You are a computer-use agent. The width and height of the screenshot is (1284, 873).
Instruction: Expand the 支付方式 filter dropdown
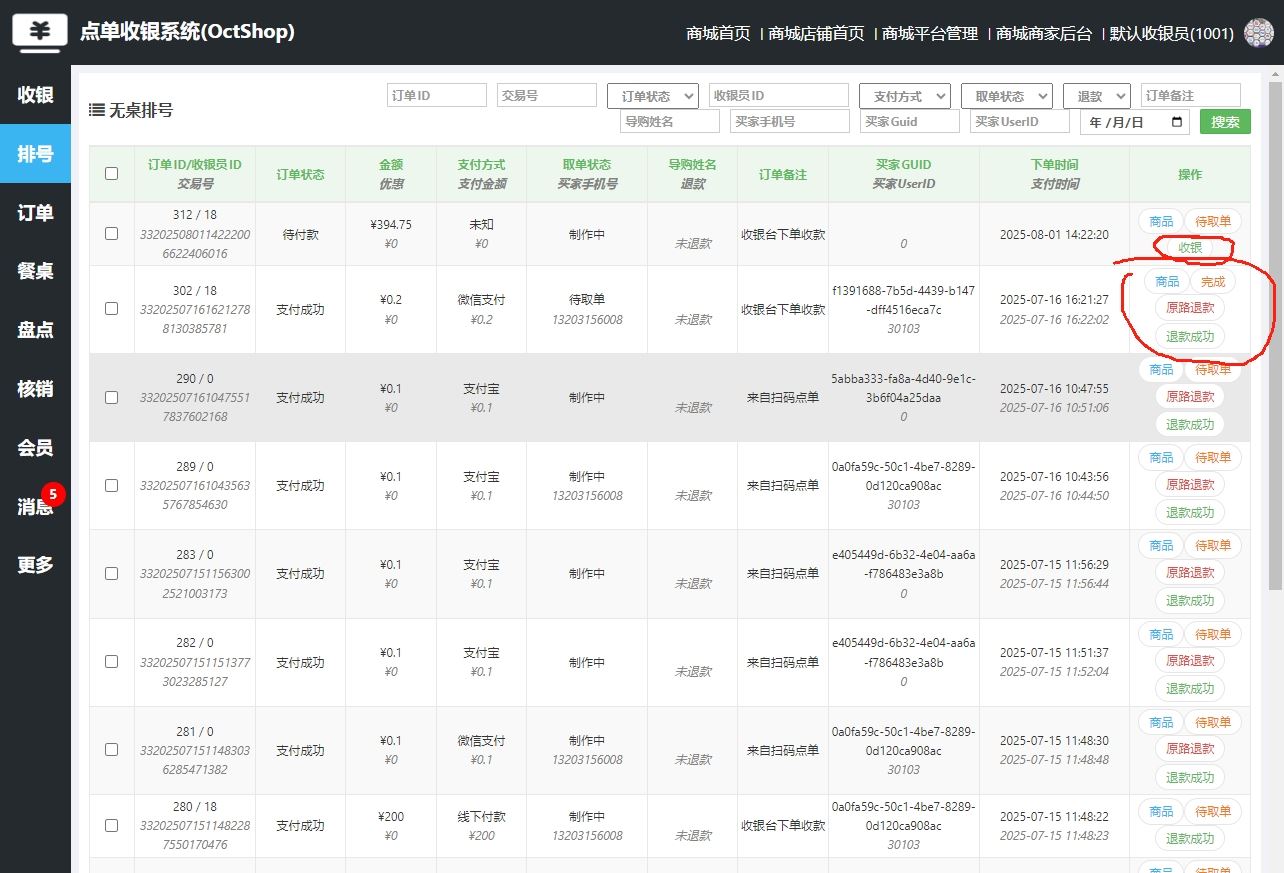click(x=905, y=96)
